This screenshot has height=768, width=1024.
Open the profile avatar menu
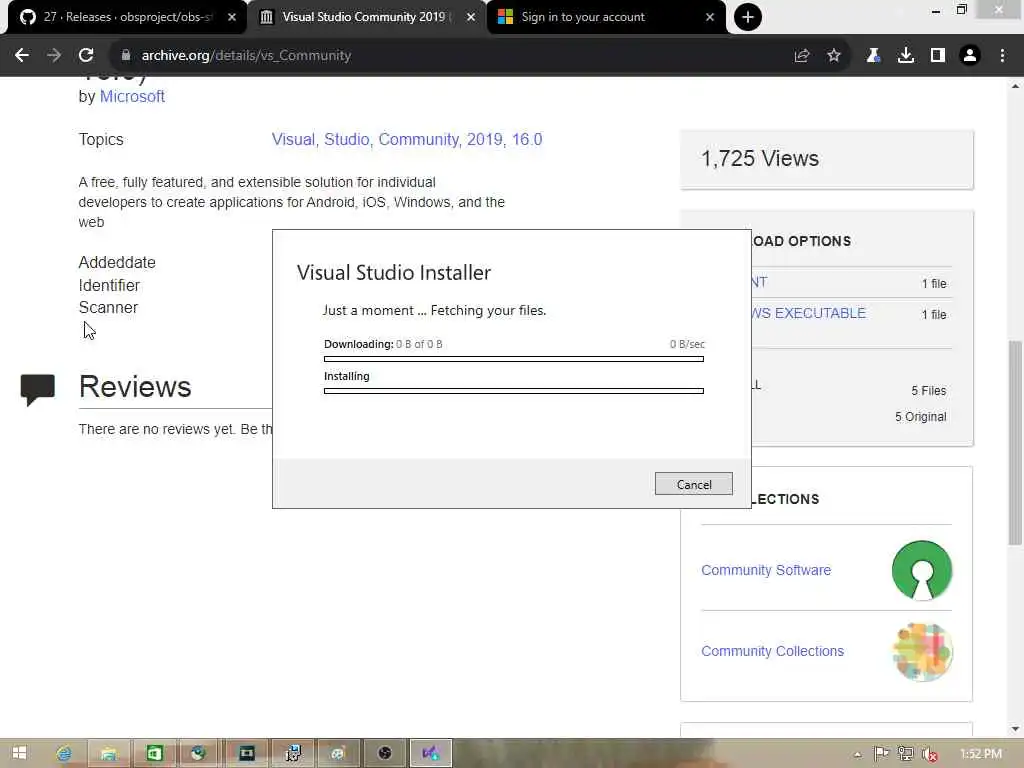point(970,56)
